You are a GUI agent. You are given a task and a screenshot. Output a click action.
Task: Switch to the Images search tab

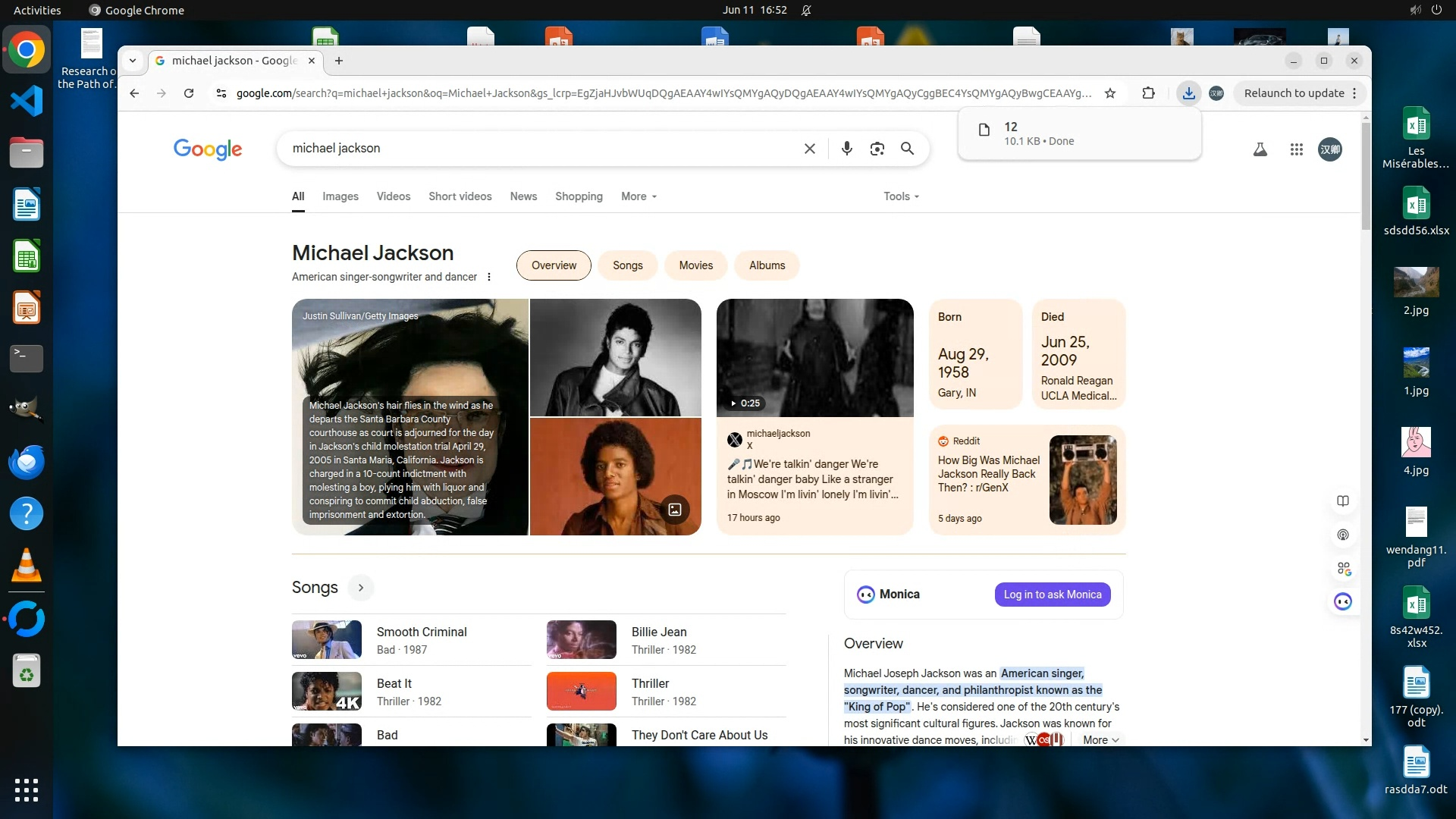coord(340,196)
